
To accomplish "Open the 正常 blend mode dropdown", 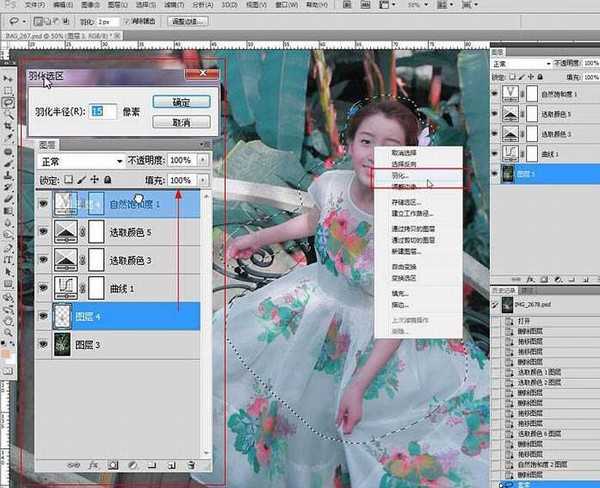I will coord(79,160).
